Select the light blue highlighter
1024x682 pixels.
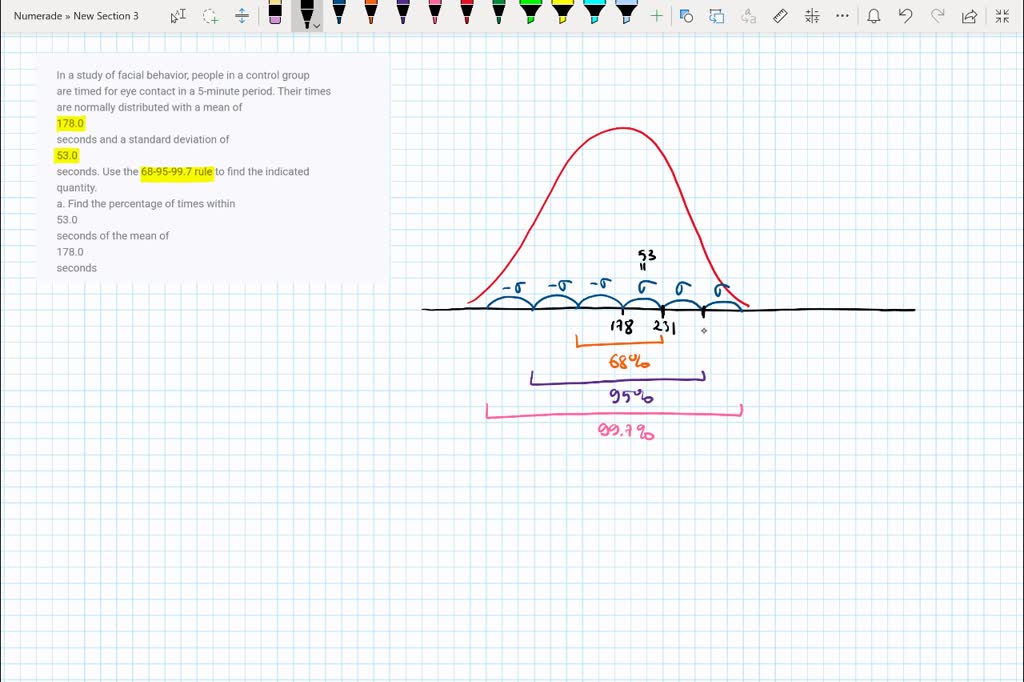626,12
